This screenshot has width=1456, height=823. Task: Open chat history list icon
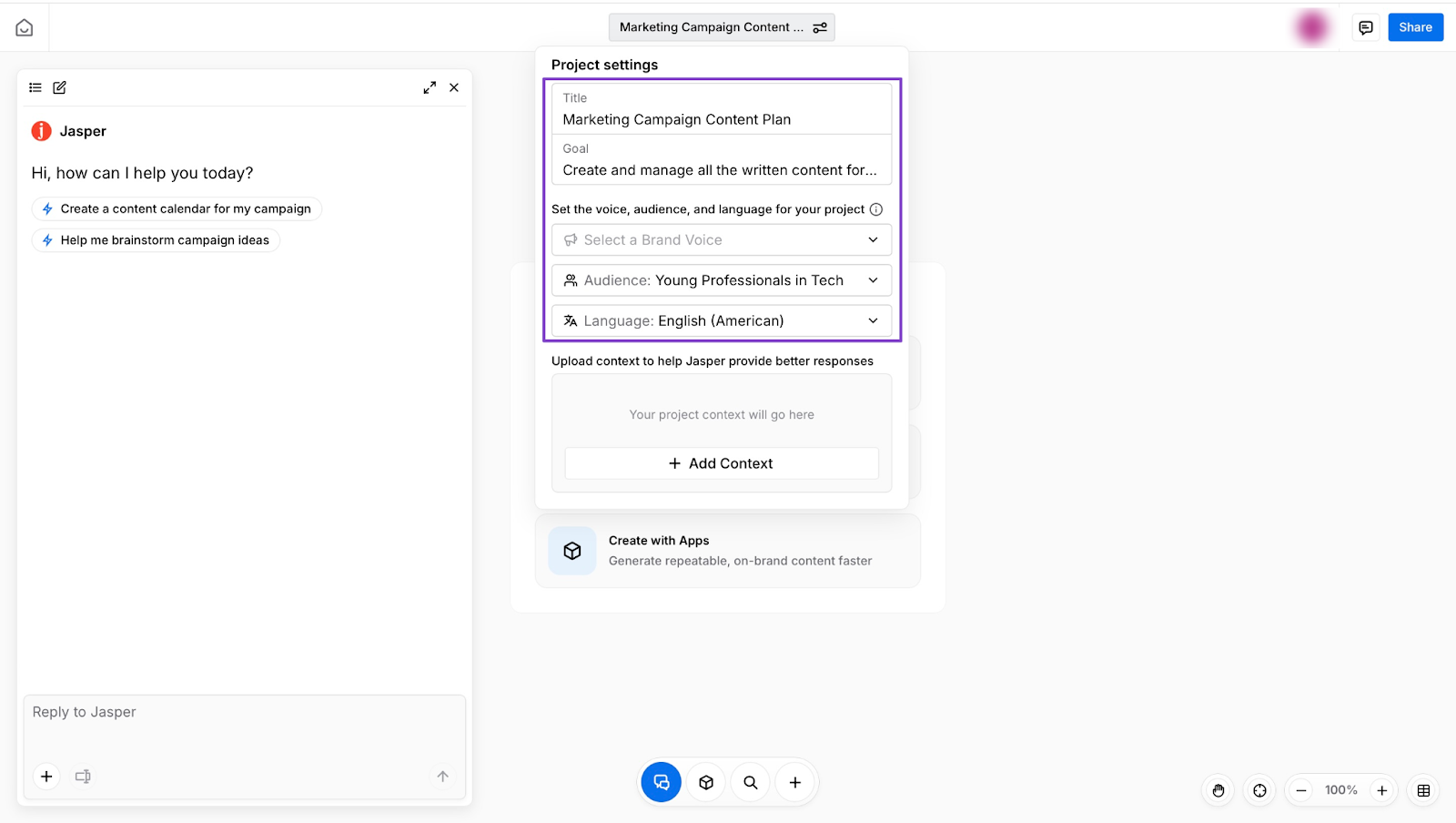click(35, 87)
